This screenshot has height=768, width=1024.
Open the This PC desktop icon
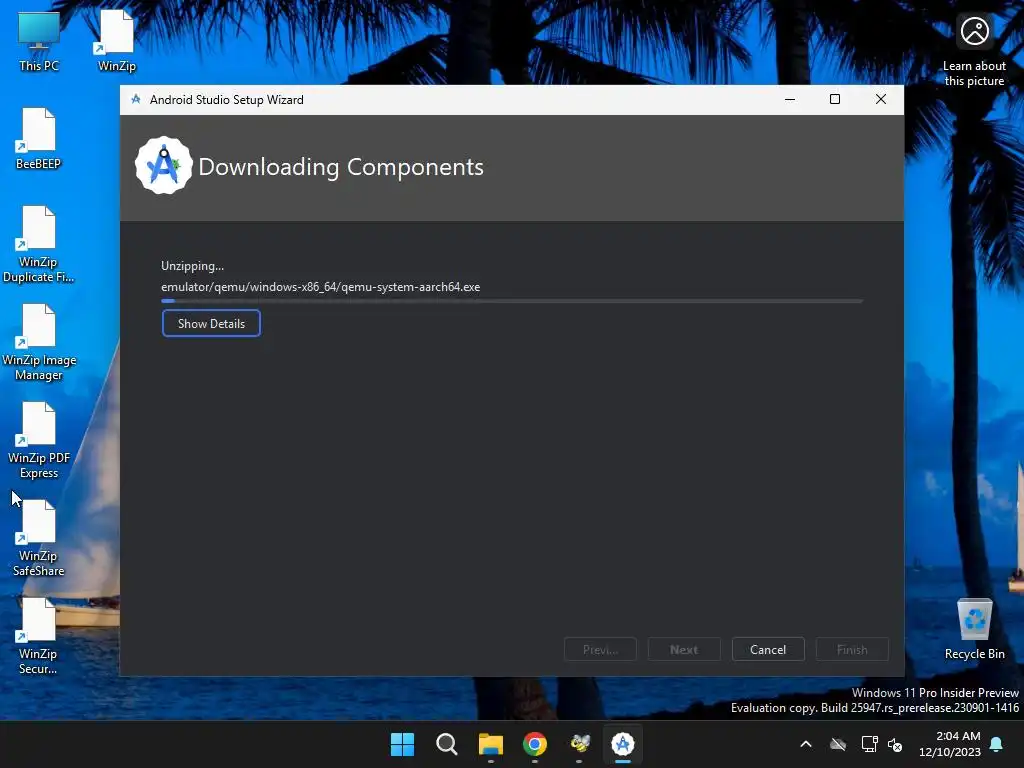(x=39, y=40)
